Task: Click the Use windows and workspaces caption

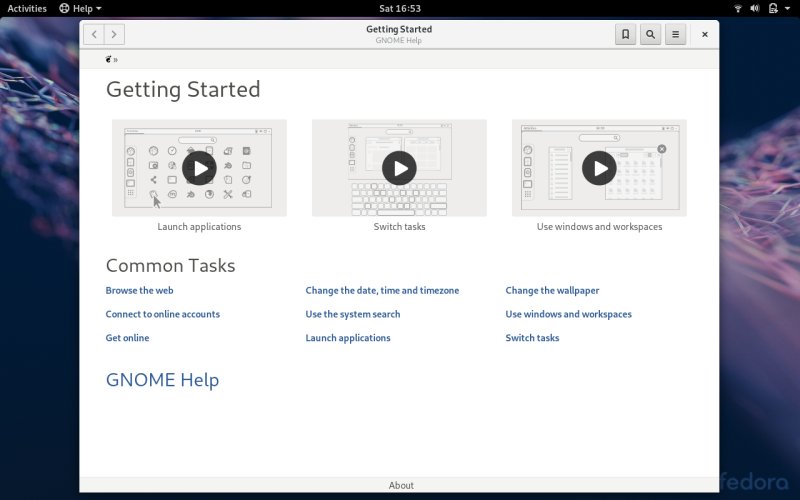Action: tap(599, 227)
